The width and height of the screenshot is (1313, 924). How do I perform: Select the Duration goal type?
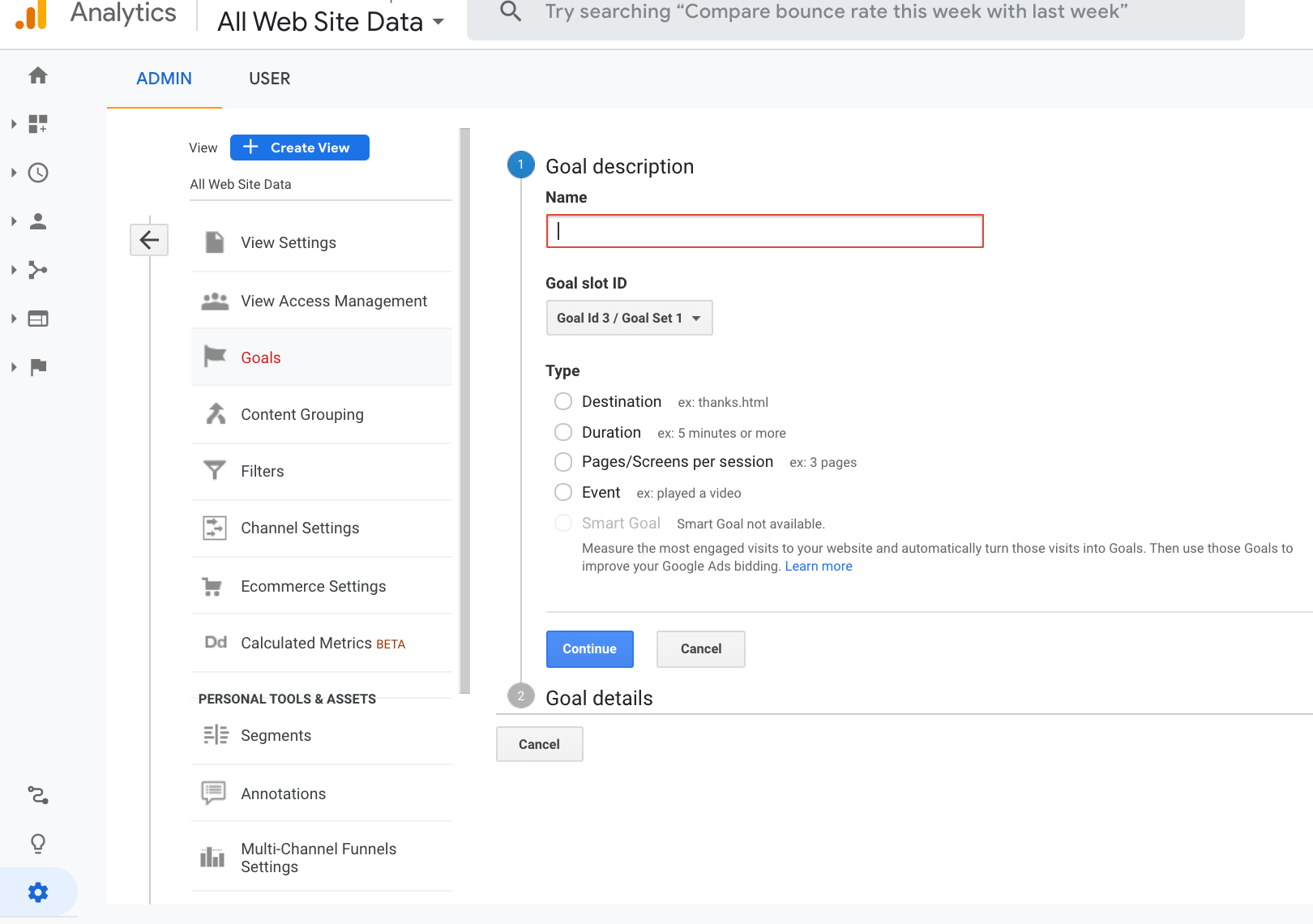point(563,432)
